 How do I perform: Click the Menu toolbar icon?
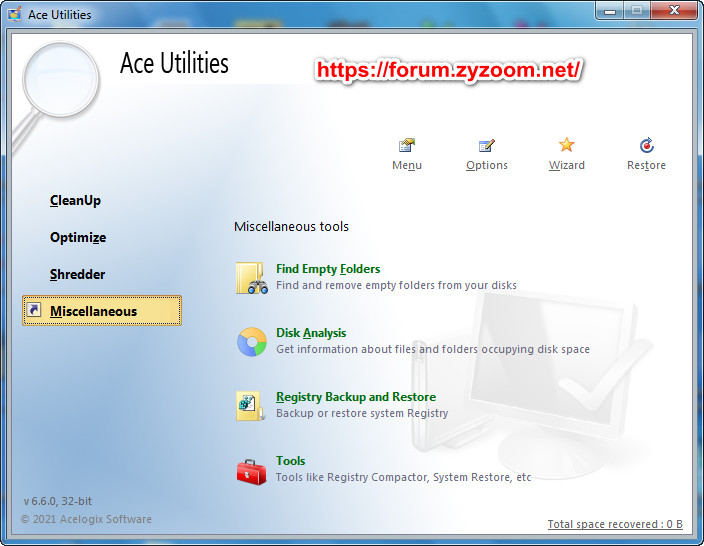click(x=407, y=145)
